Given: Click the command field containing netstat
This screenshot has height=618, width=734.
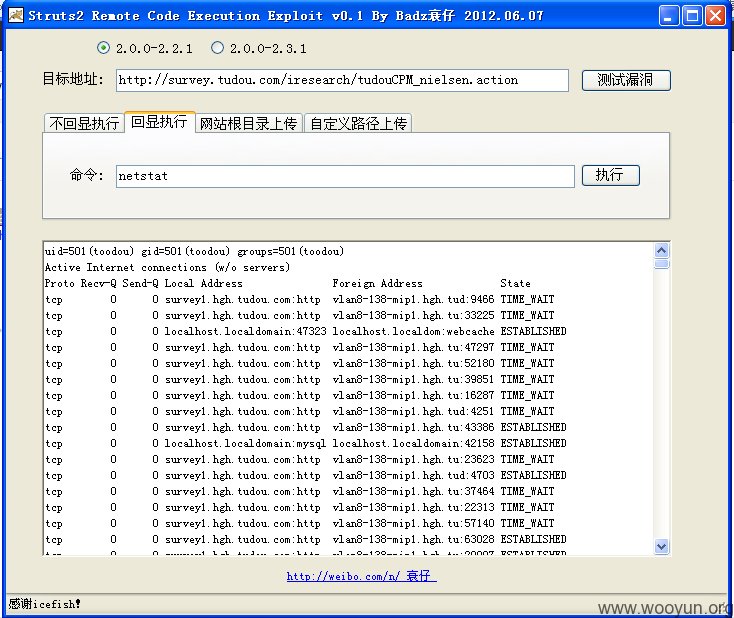Looking at the screenshot, I should (x=345, y=177).
